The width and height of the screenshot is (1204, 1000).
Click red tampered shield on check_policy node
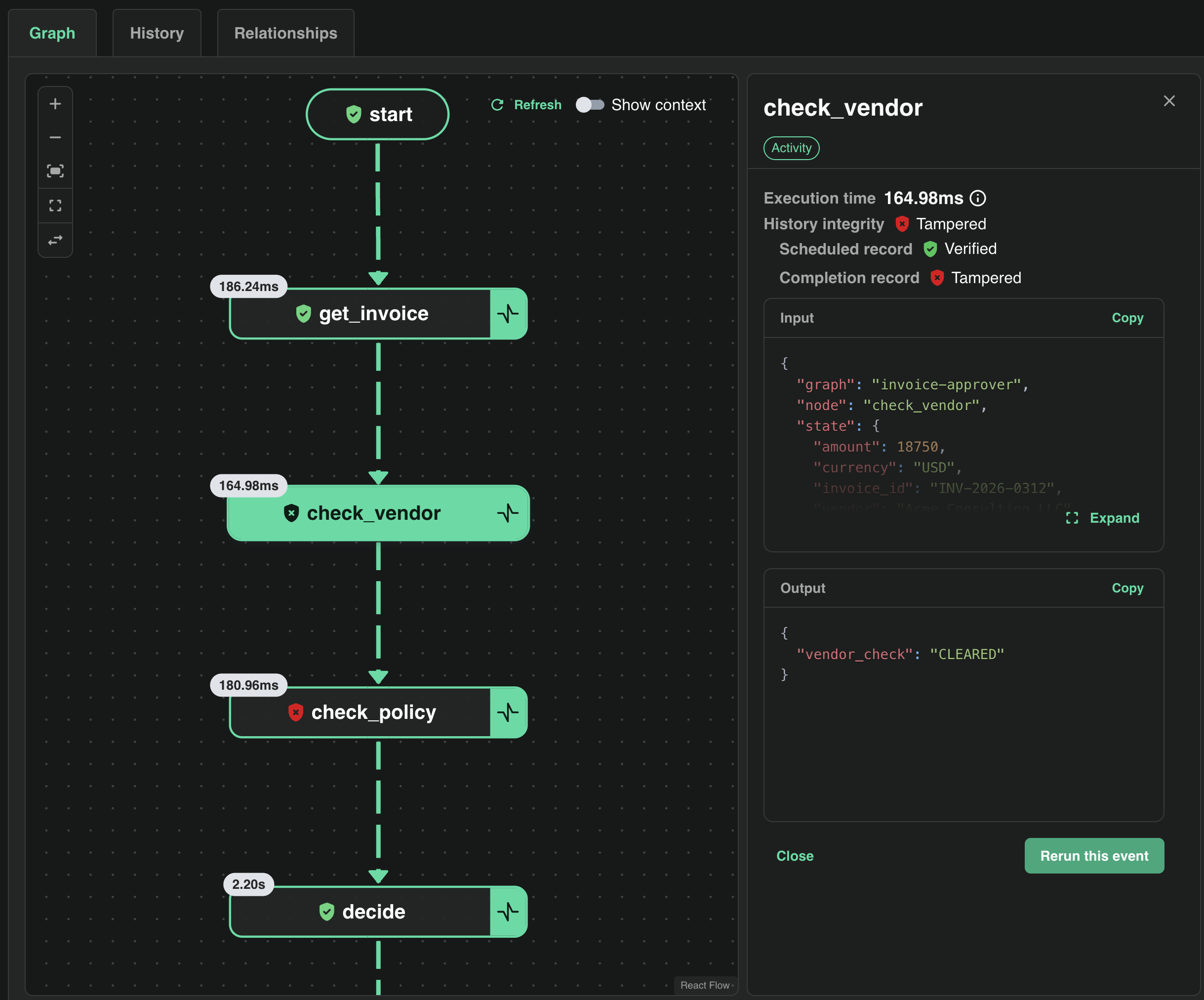[x=296, y=712]
